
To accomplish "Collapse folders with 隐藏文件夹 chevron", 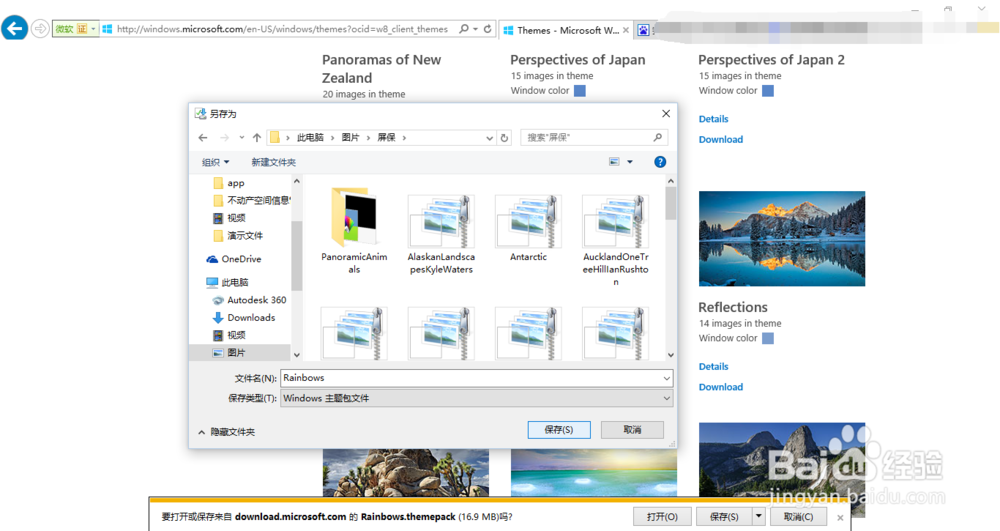I will click(x=202, y=432).
